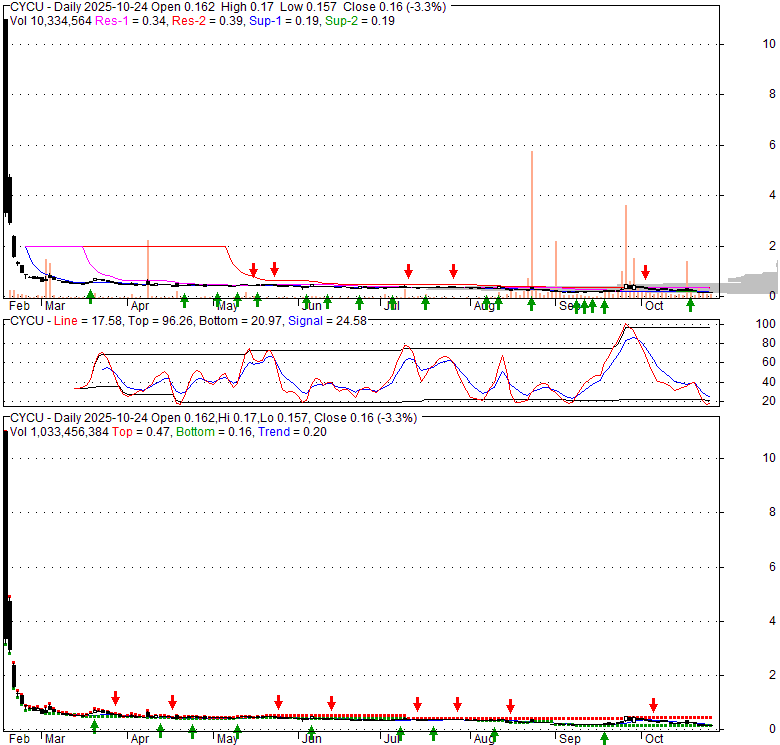Click the Vol 10,334,564 label
Image resolution: width=780 pixels, height=745 pixels.
click(51, 21)
